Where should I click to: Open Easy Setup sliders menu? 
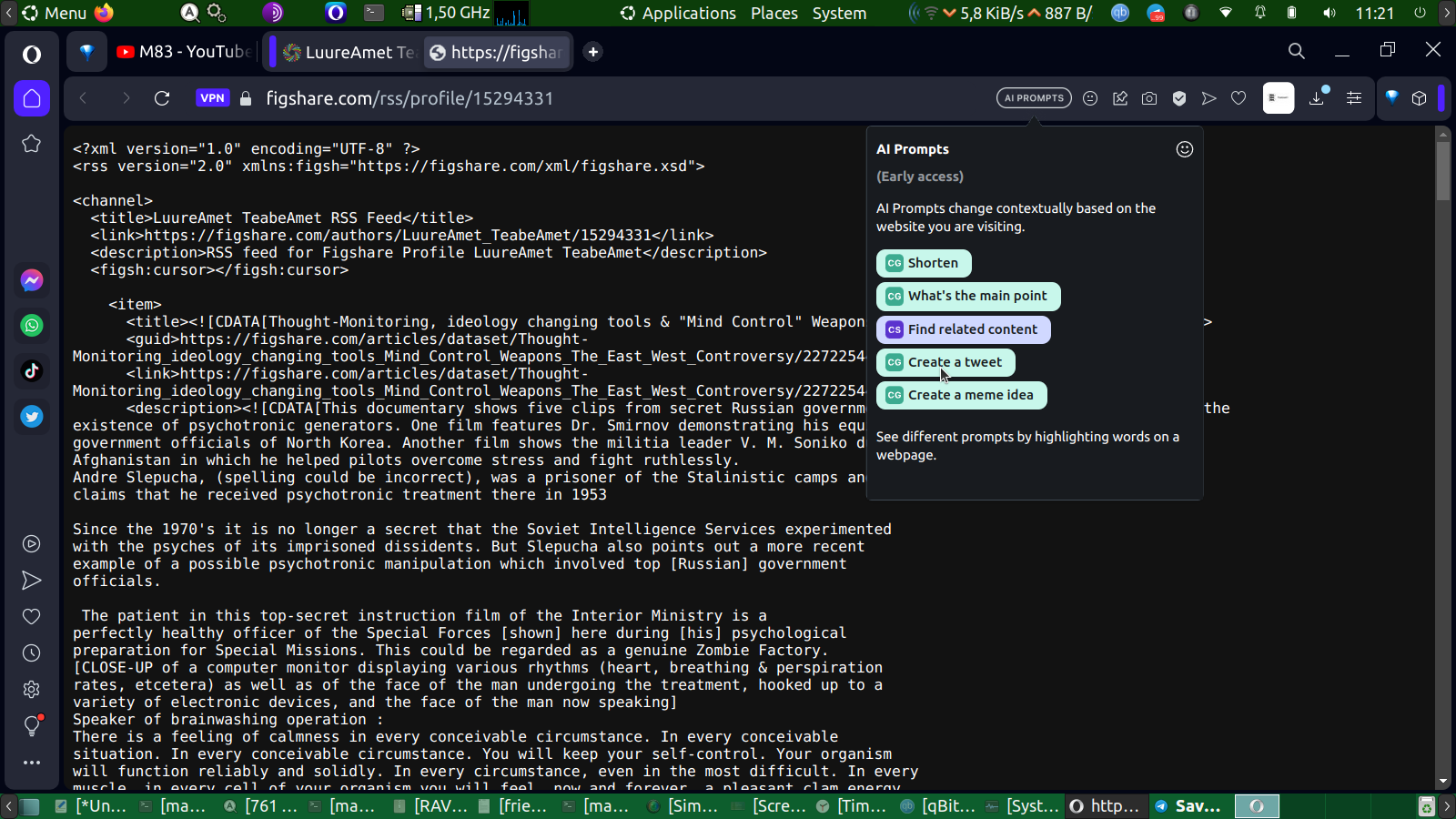[1354, 98]
